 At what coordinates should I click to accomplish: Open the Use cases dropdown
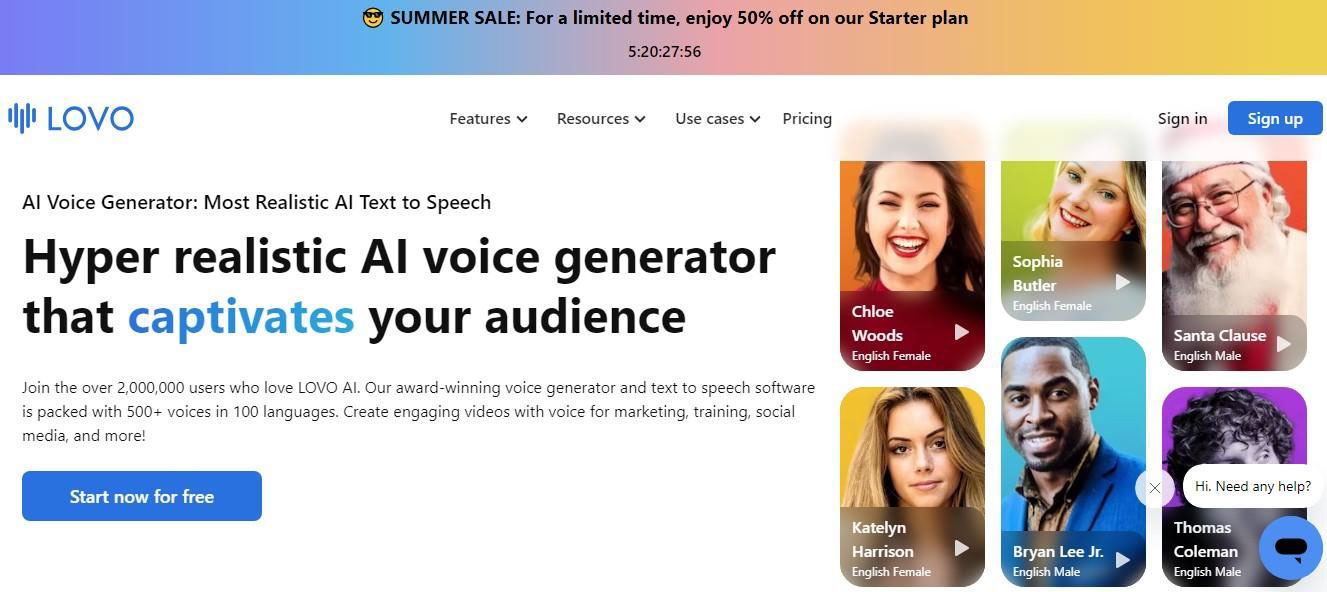(717, 119)
